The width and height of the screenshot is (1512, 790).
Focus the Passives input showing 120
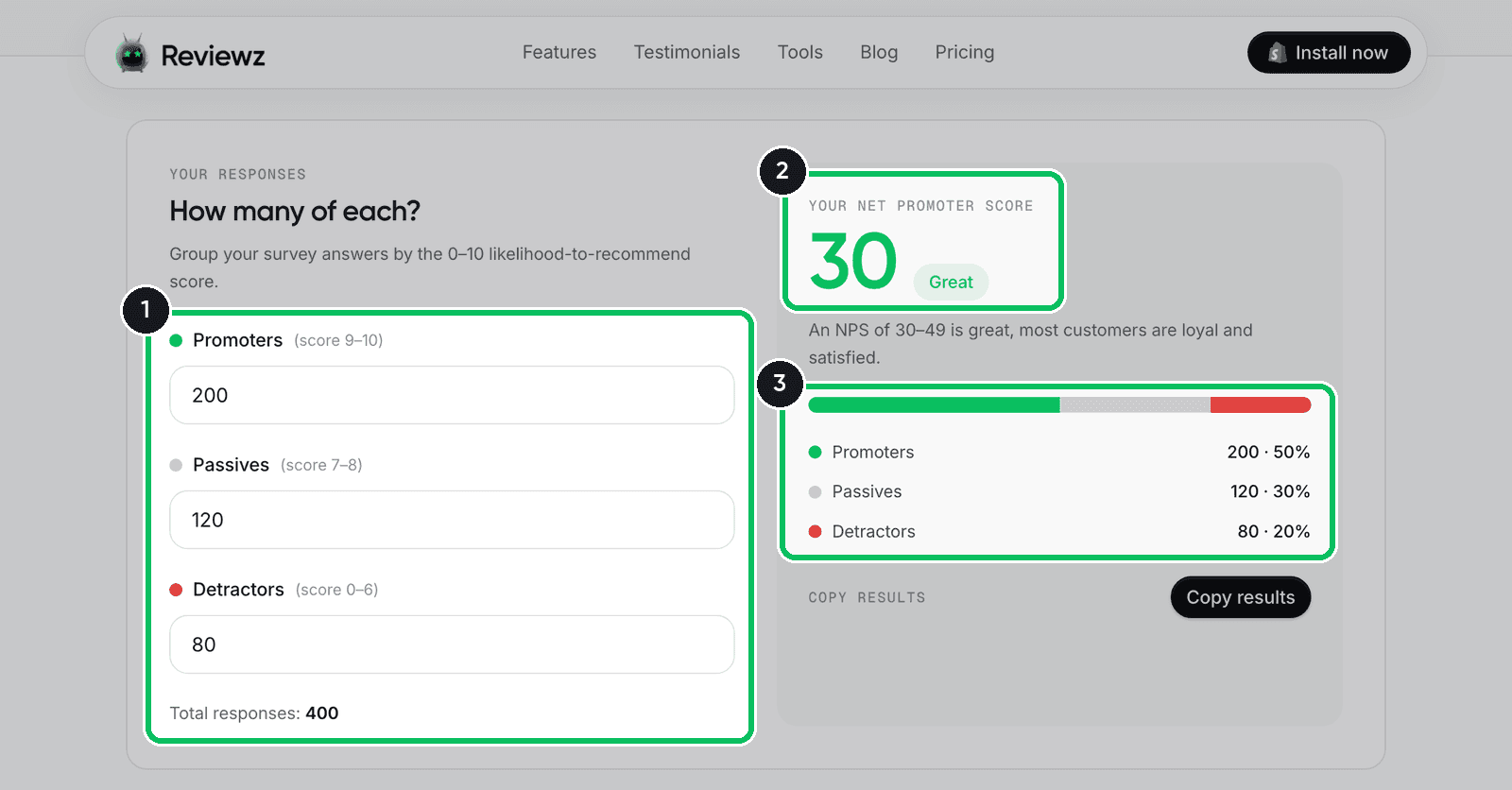(x=452, y=520)
